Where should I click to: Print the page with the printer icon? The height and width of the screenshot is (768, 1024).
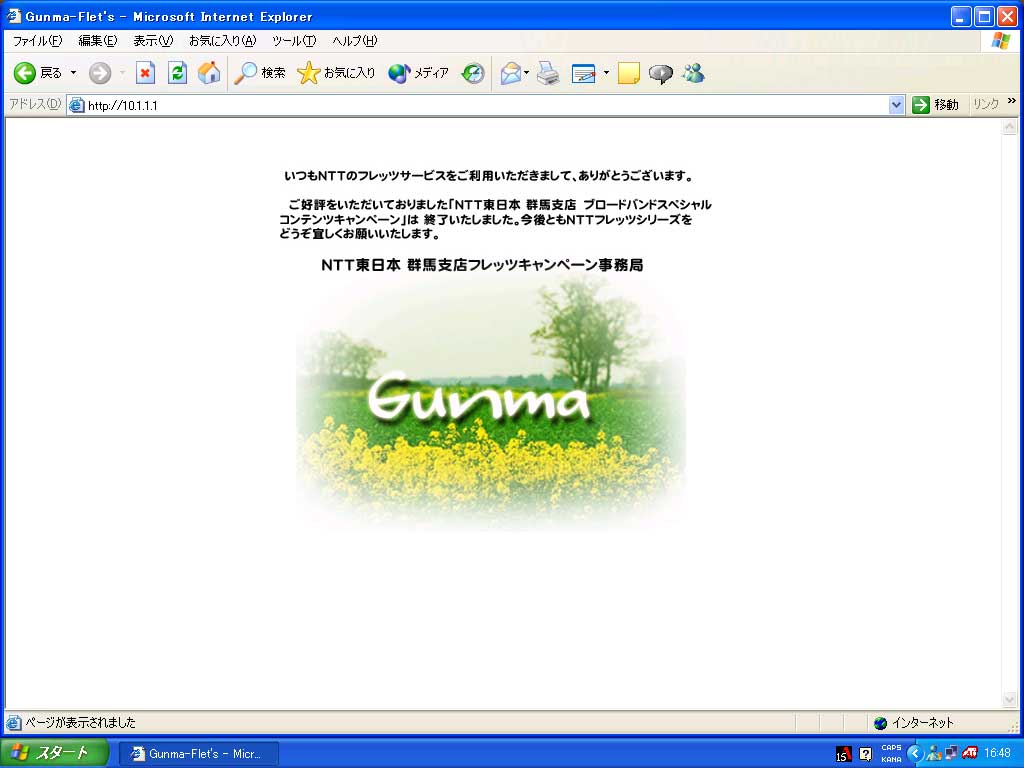tap(548, 73)
